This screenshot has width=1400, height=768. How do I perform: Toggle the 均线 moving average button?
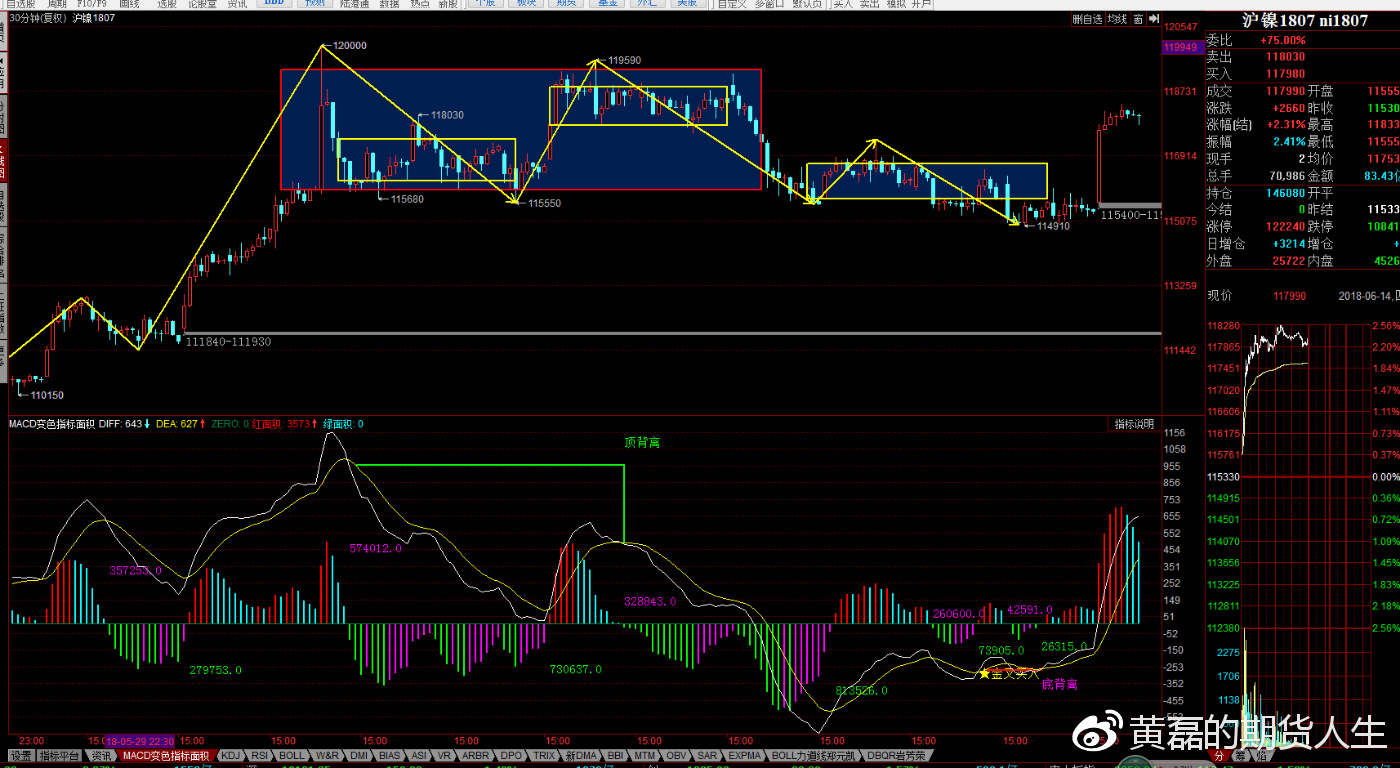pyautogui.click(x=1117, y=19)
